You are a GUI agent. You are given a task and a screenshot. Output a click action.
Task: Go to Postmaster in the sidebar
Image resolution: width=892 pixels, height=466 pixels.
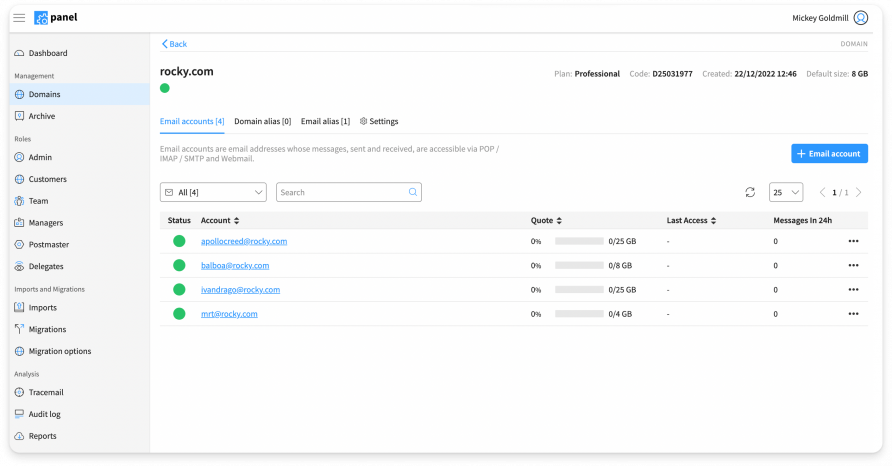[48, 244]
